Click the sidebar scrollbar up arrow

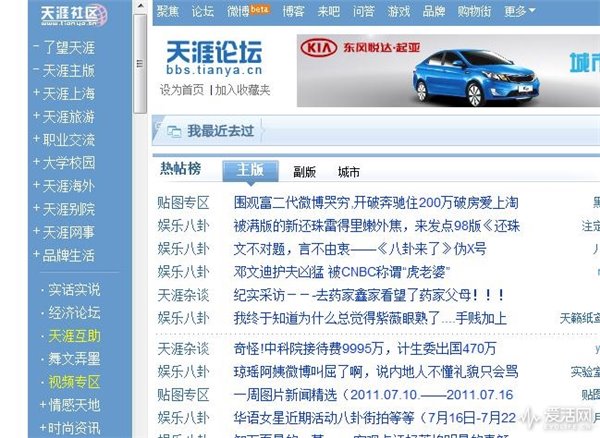tap(140, 6)
